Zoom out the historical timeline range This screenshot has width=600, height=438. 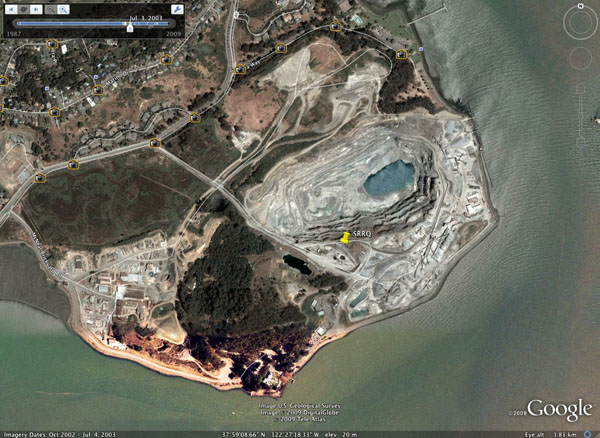pos(51,9)
